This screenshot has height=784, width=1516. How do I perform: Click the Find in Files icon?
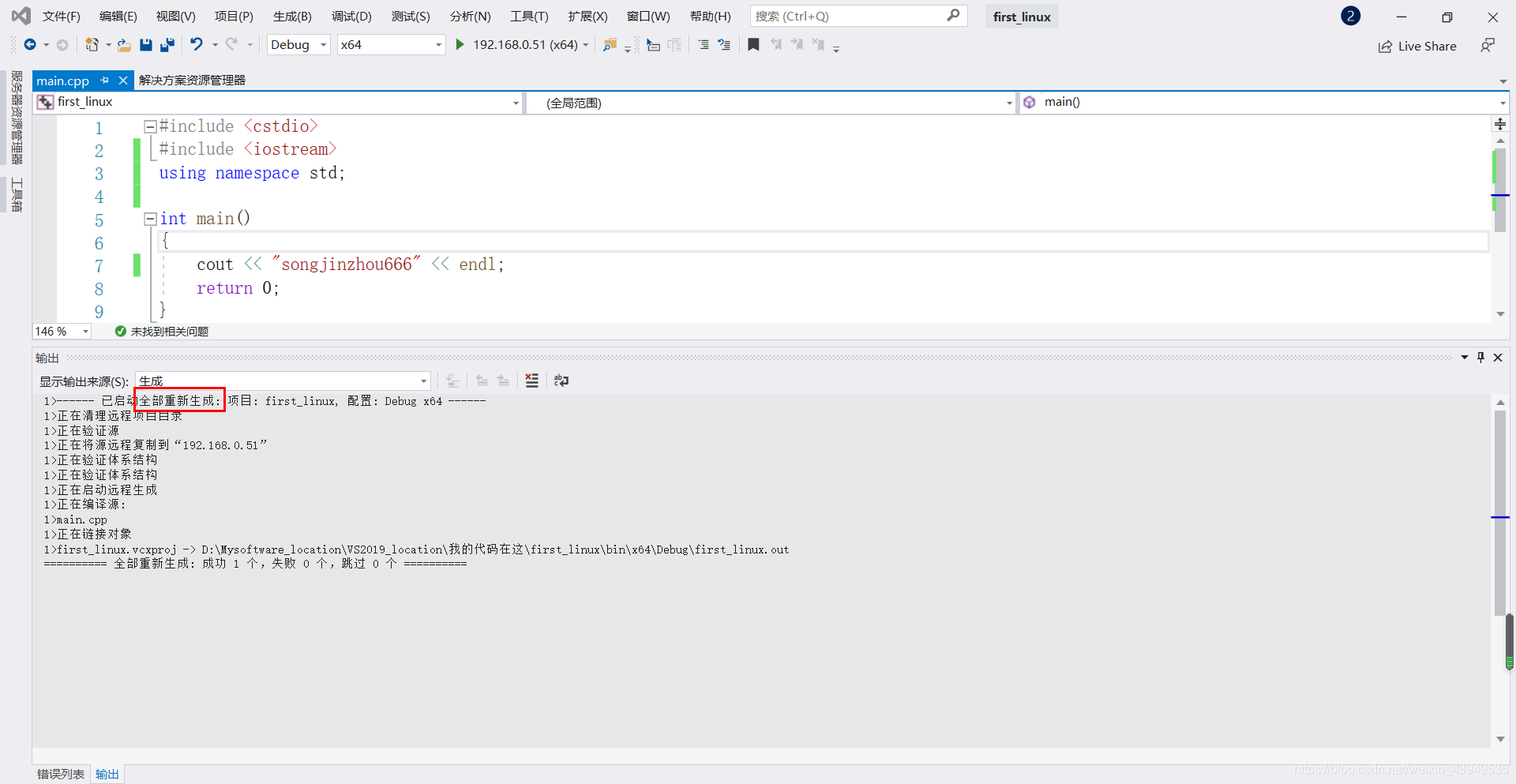610,45
